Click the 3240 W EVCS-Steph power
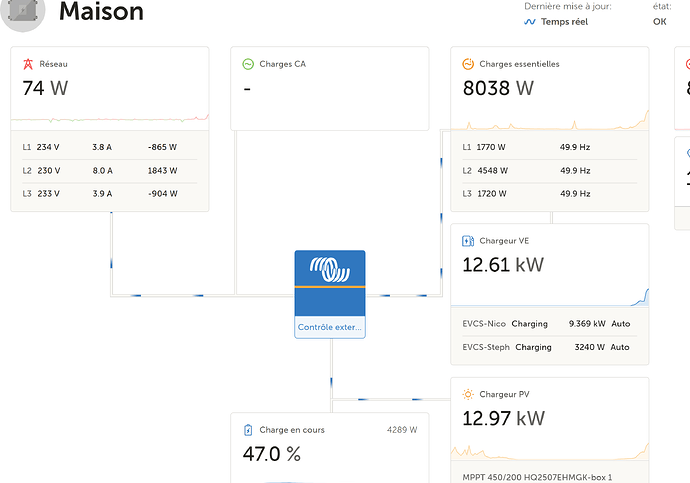The height and width of the screenshot is (483, 690). pos(590,347)
